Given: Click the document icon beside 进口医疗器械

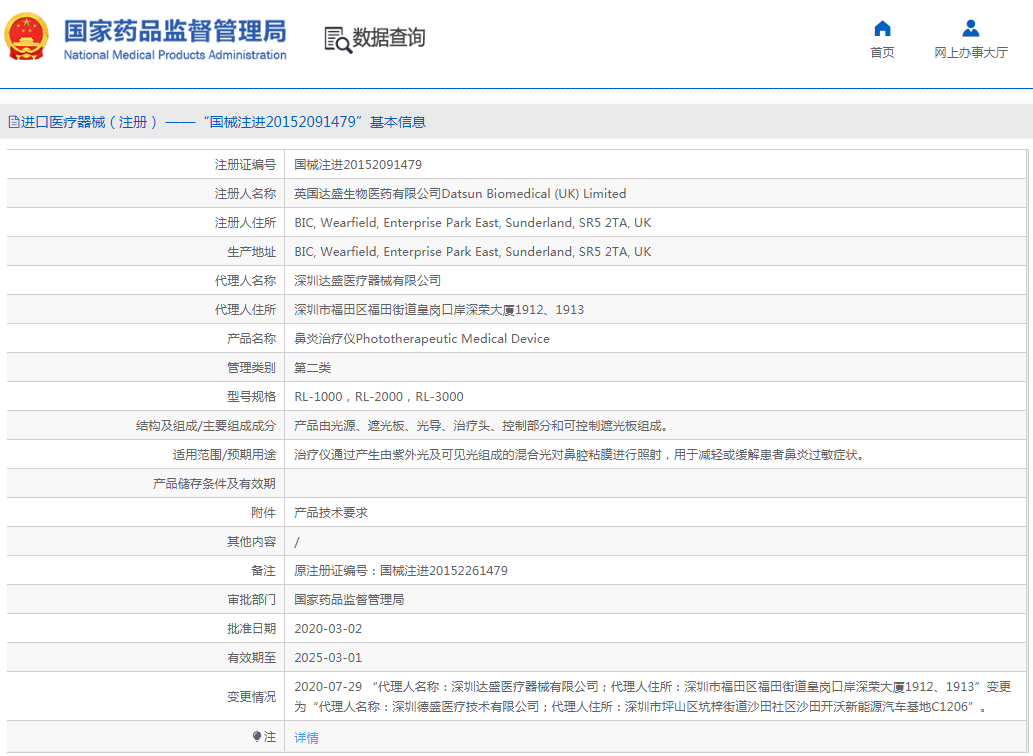Looking at the screenshot, I should click(13, 122).
